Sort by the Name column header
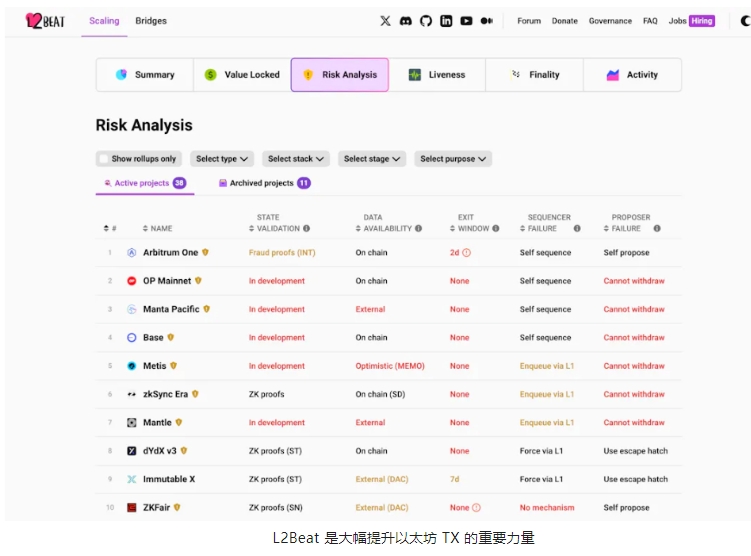The height and width of the screenshot is (556, 751). (158, 228)
